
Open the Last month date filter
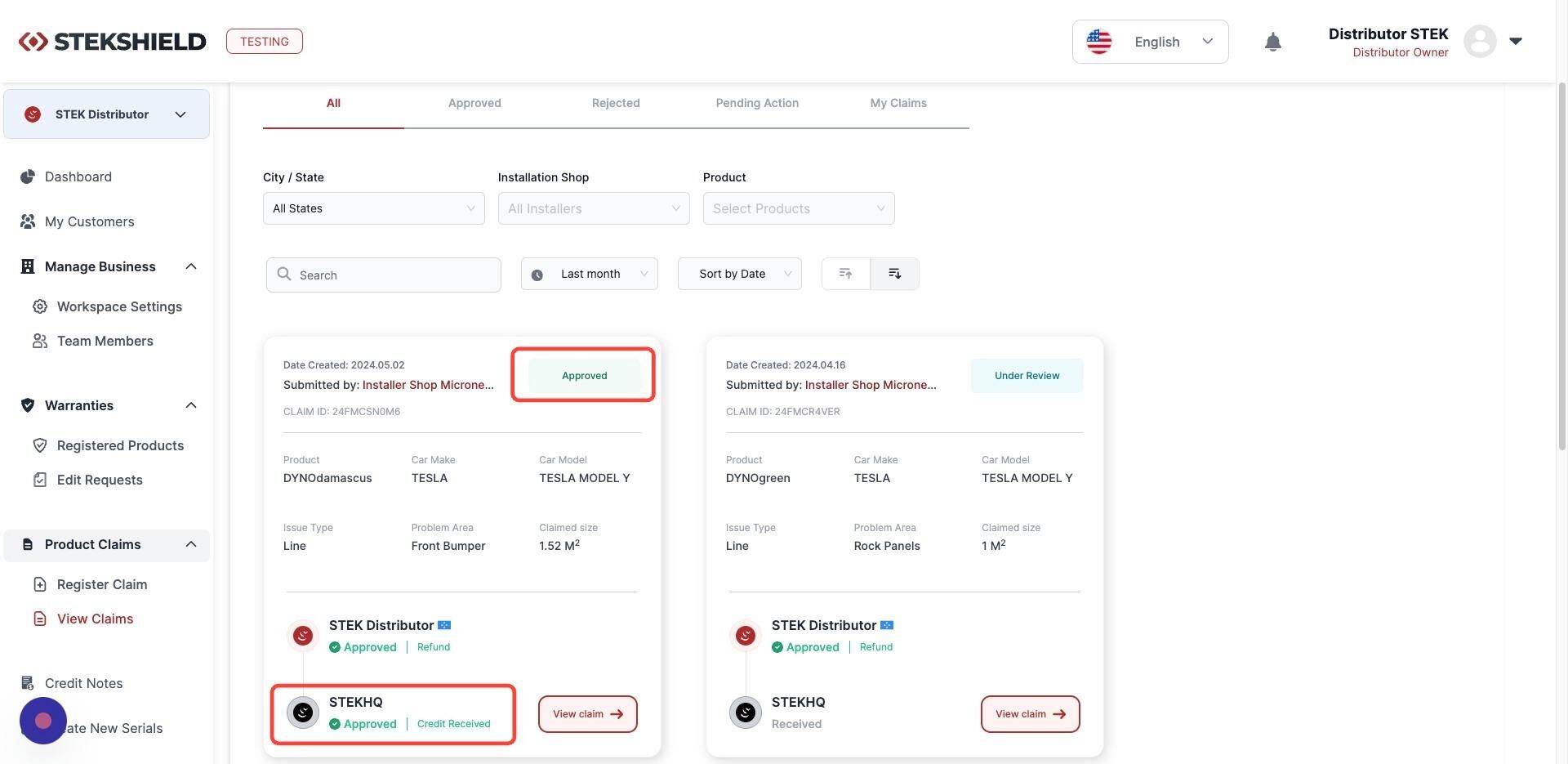[x=590, y=274]
